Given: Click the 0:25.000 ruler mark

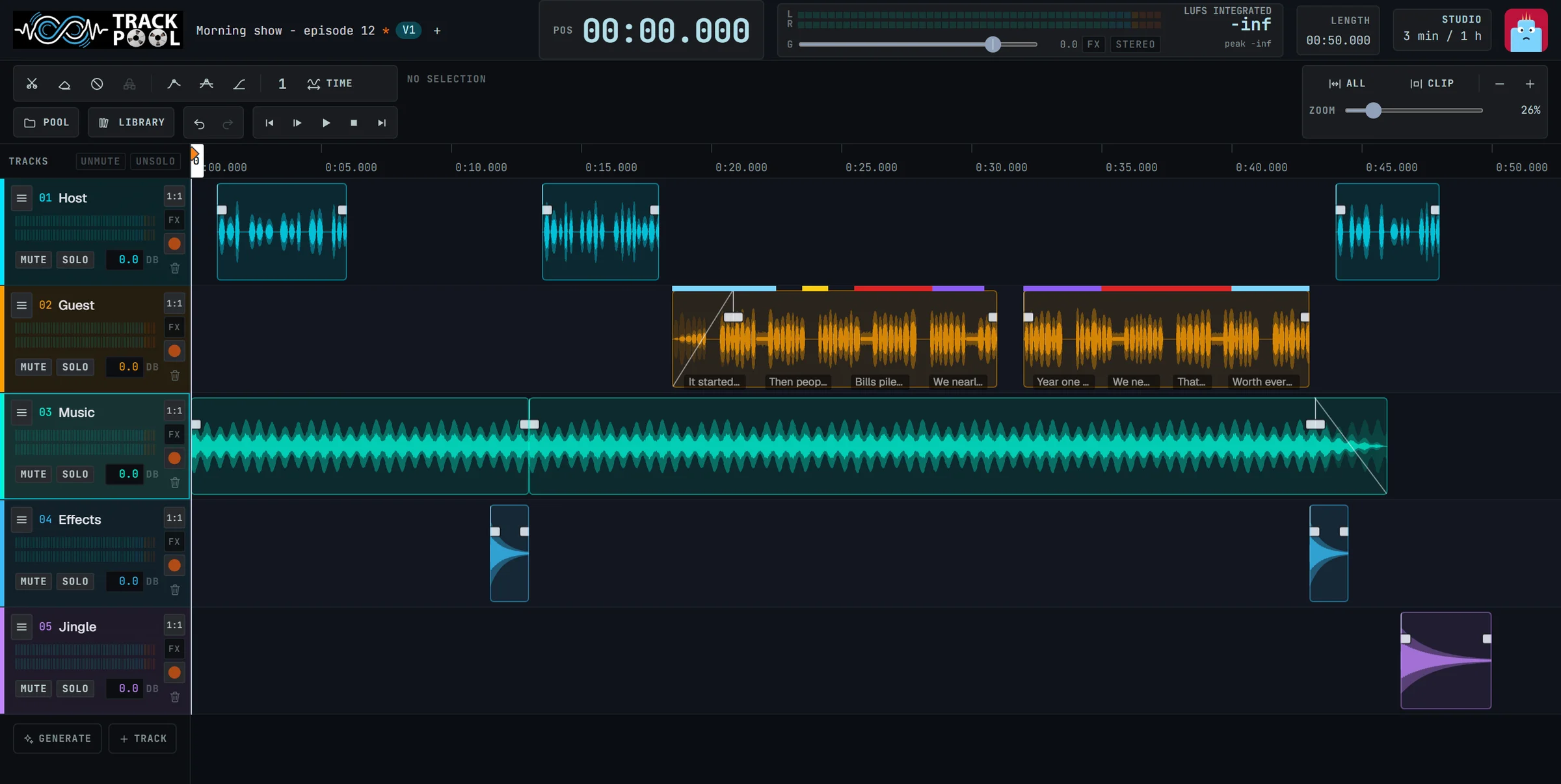Looking at the screenshot, I should click(x=871, y=167).
